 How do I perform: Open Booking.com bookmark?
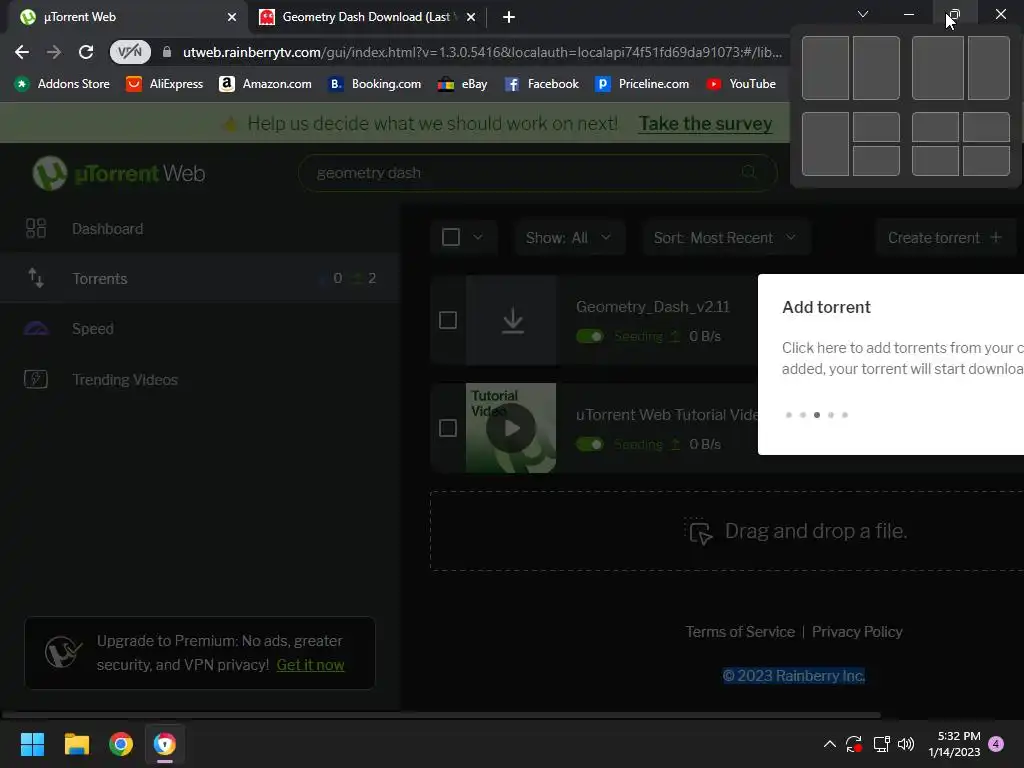(375, 84)
